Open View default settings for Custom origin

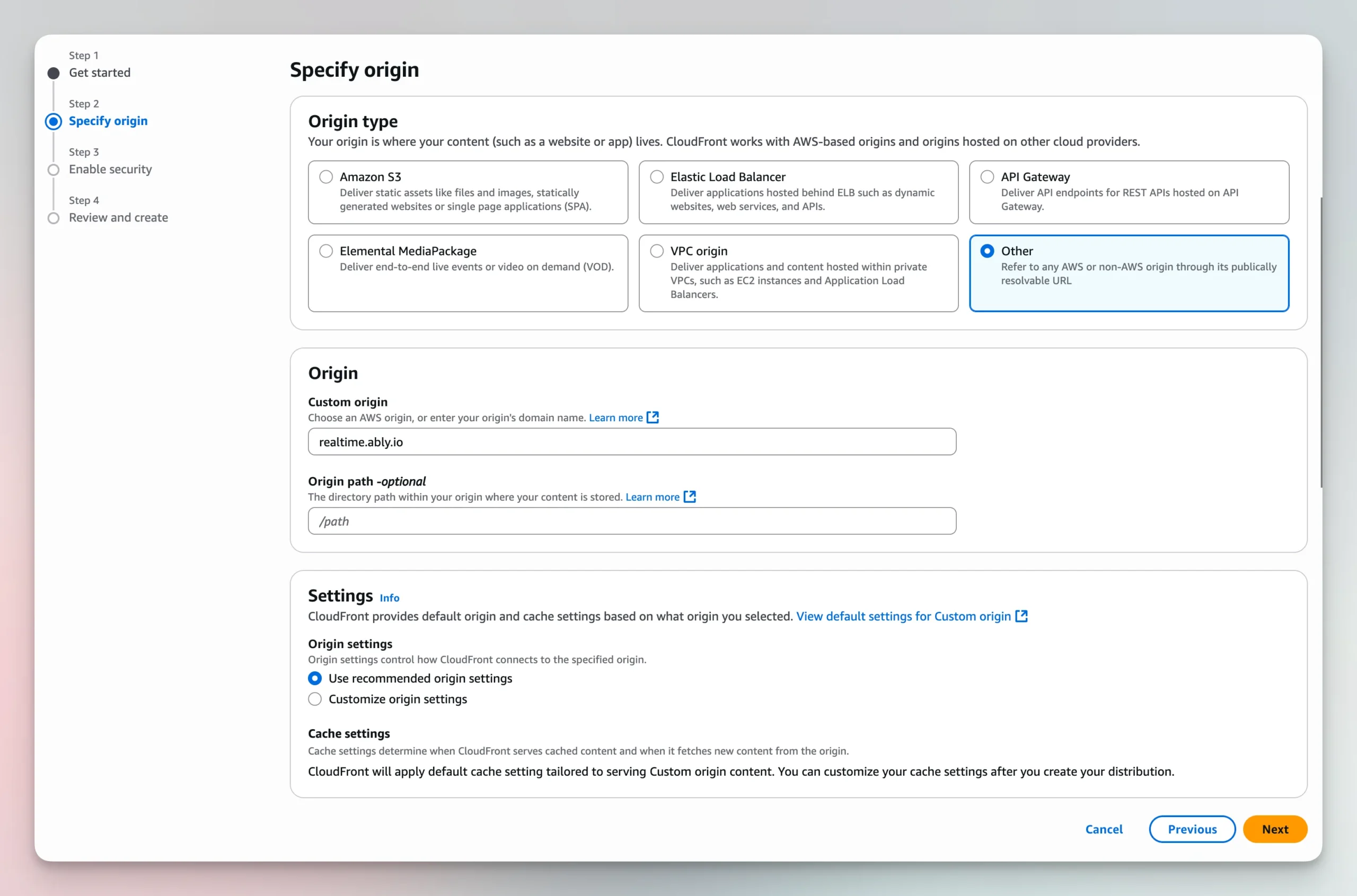pos(903,616)
